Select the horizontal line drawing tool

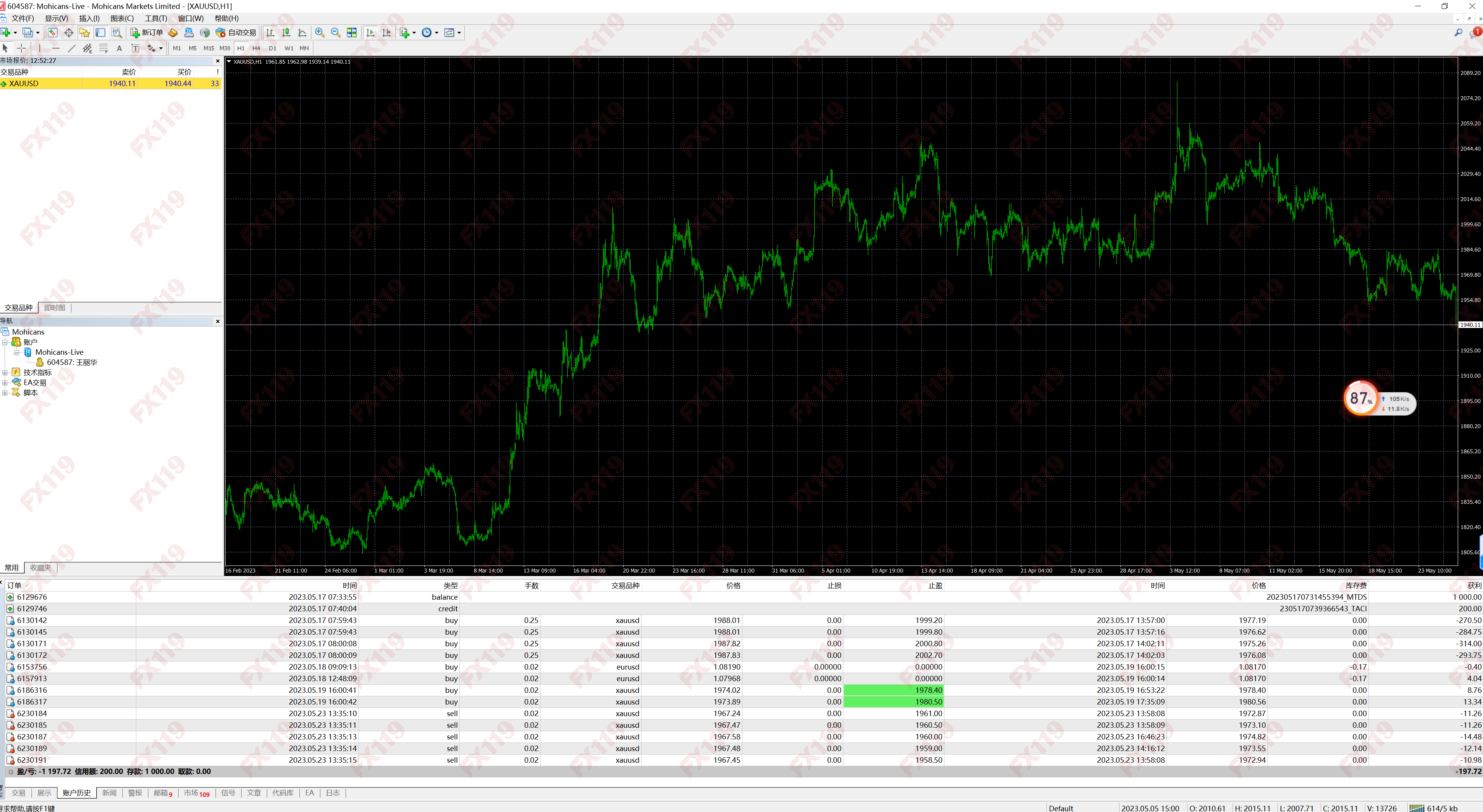coord(56,49)
